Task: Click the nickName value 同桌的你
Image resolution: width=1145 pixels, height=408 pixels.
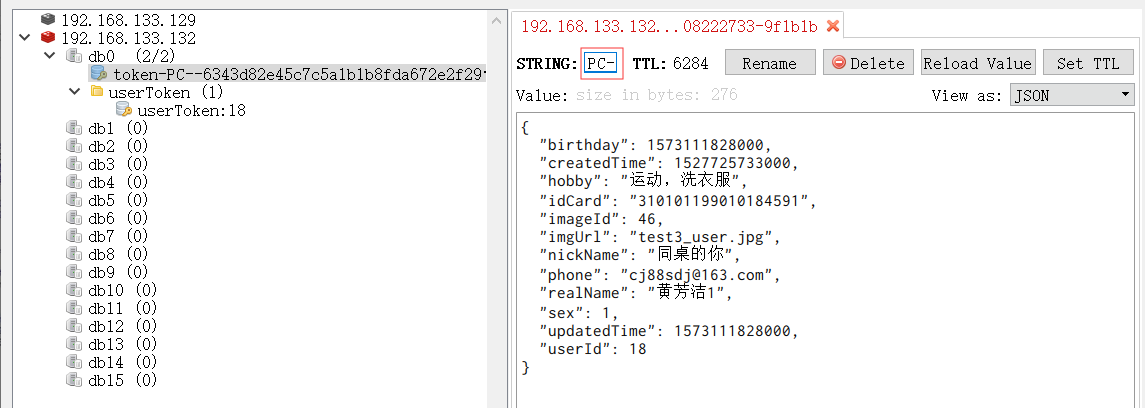Action: 689,255
